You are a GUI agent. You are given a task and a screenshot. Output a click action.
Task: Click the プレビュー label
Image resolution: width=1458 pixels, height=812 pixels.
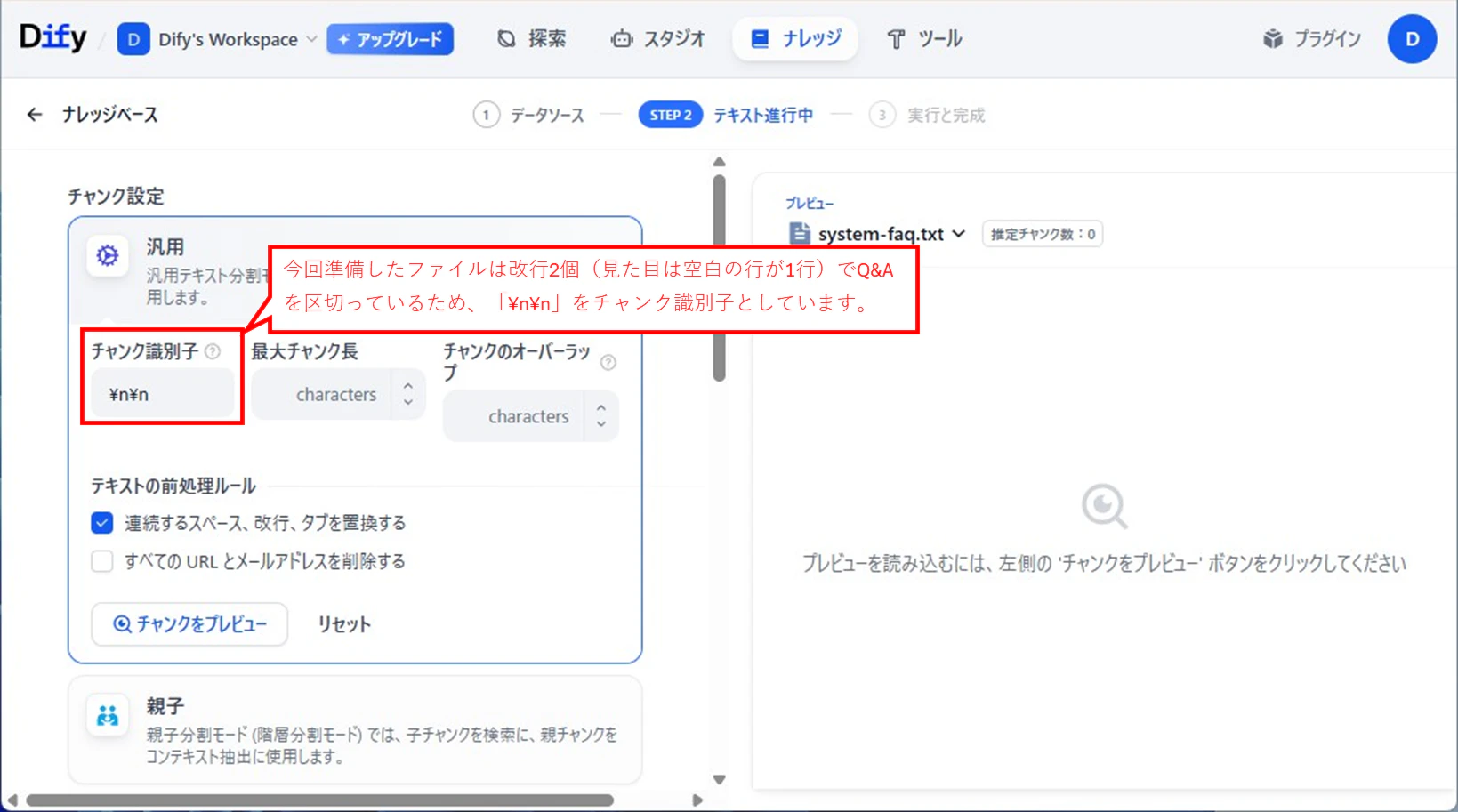810,204
